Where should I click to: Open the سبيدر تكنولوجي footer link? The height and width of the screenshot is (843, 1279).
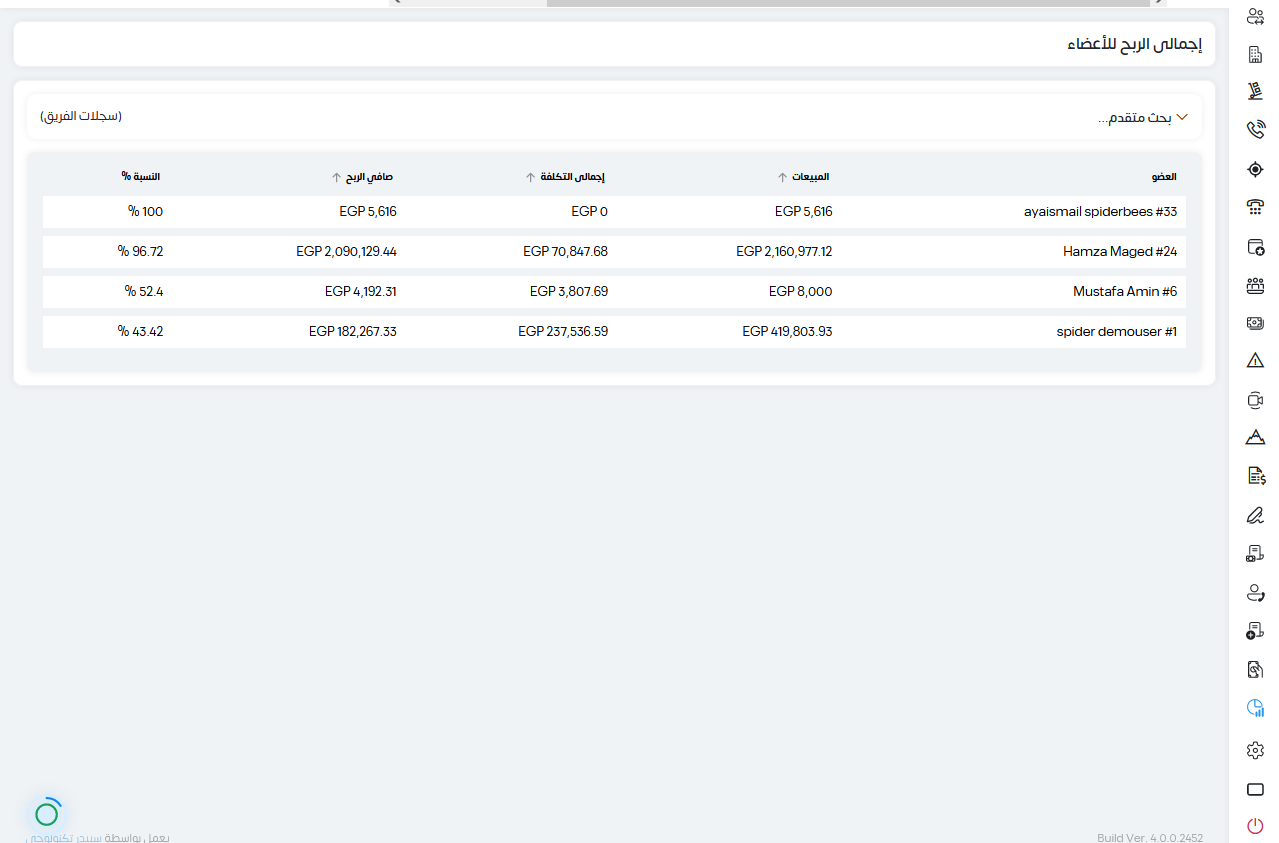[x=63, y=837]
